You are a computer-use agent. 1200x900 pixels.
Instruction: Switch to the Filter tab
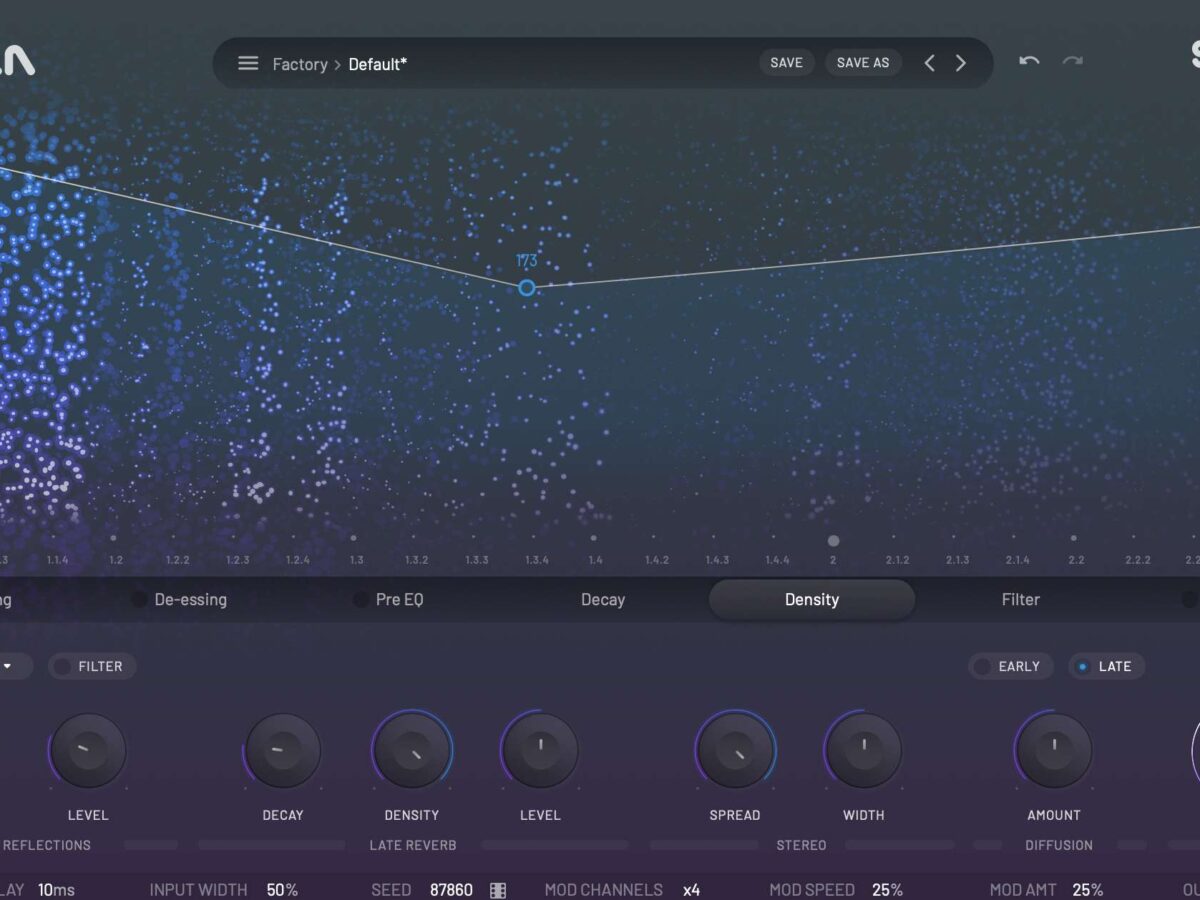(x=1020, y=600)
